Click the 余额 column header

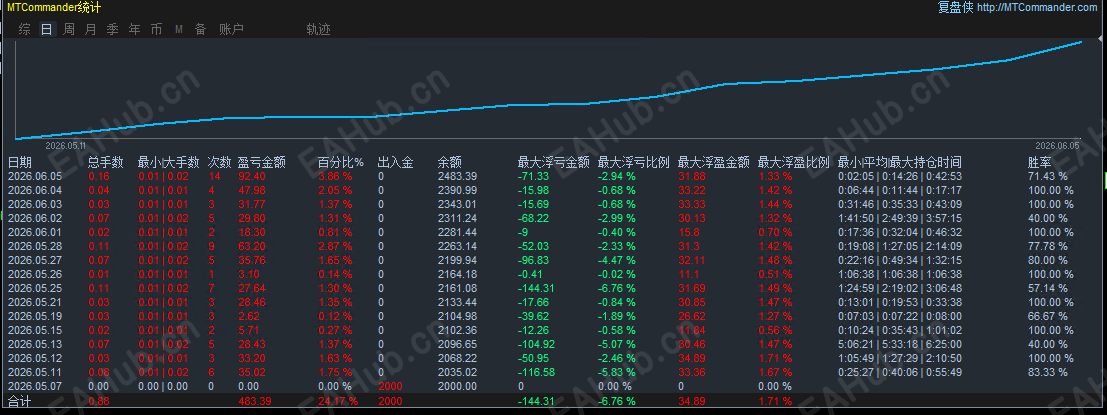[450, 163]
